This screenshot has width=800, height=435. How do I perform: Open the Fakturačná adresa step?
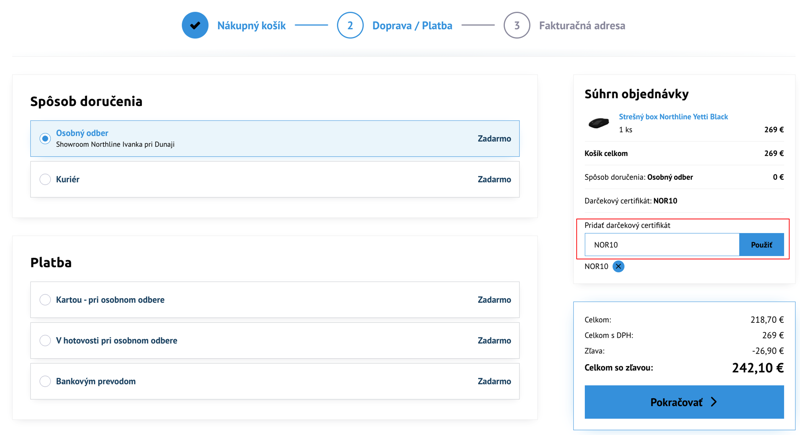click(x=581, y=26)
